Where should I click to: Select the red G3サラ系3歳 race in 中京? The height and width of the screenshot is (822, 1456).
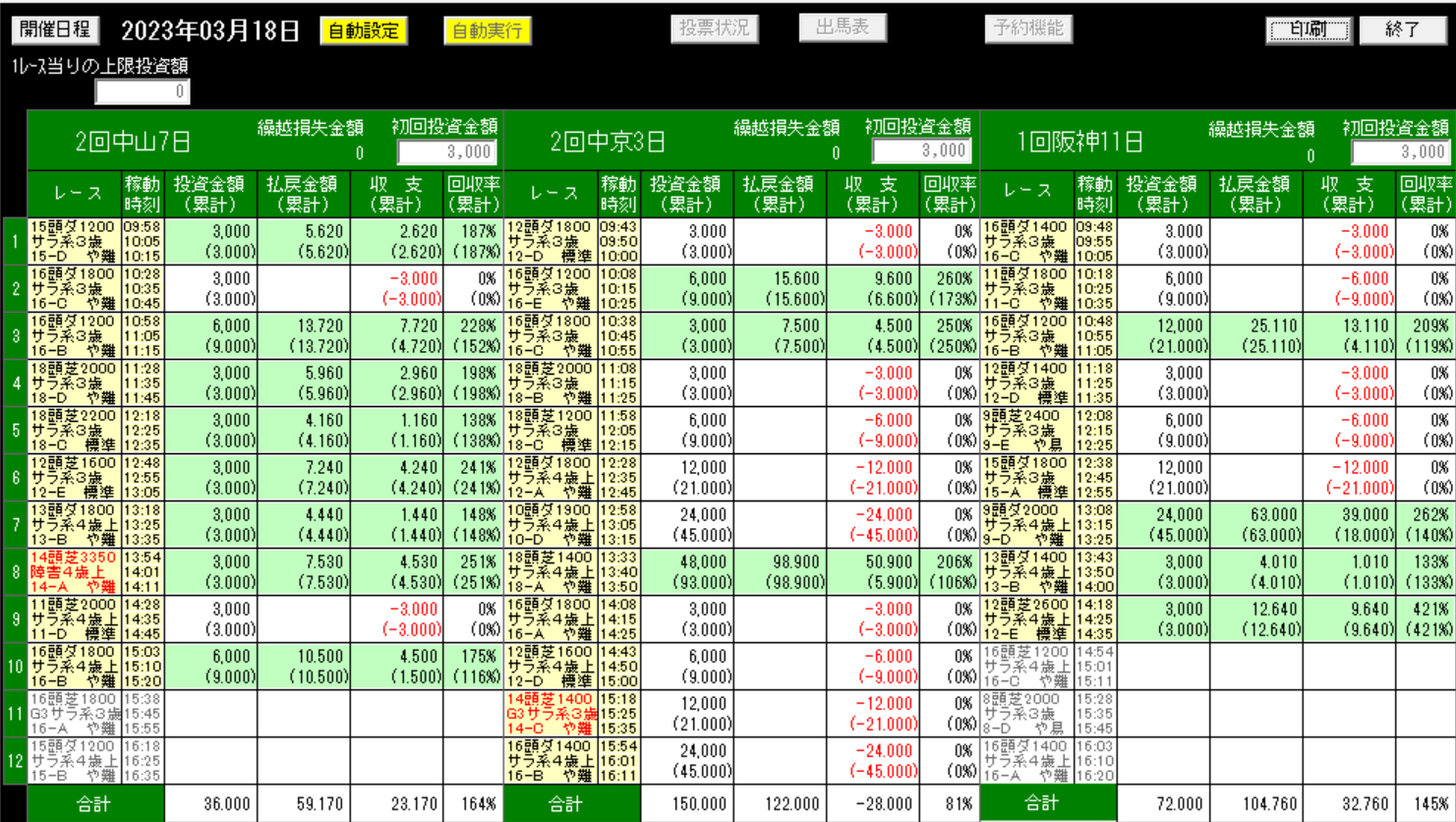pyautogui.click(x=551, y=713)
